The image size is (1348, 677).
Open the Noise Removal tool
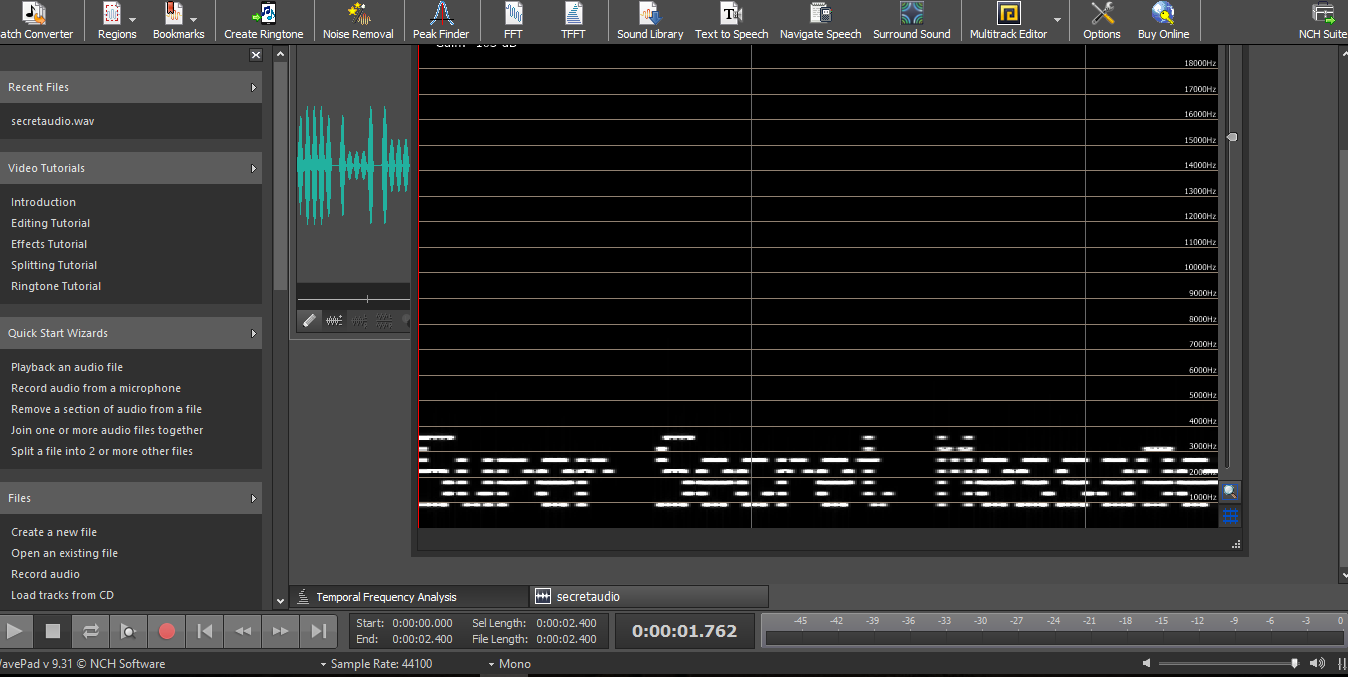tap(358, 21)
